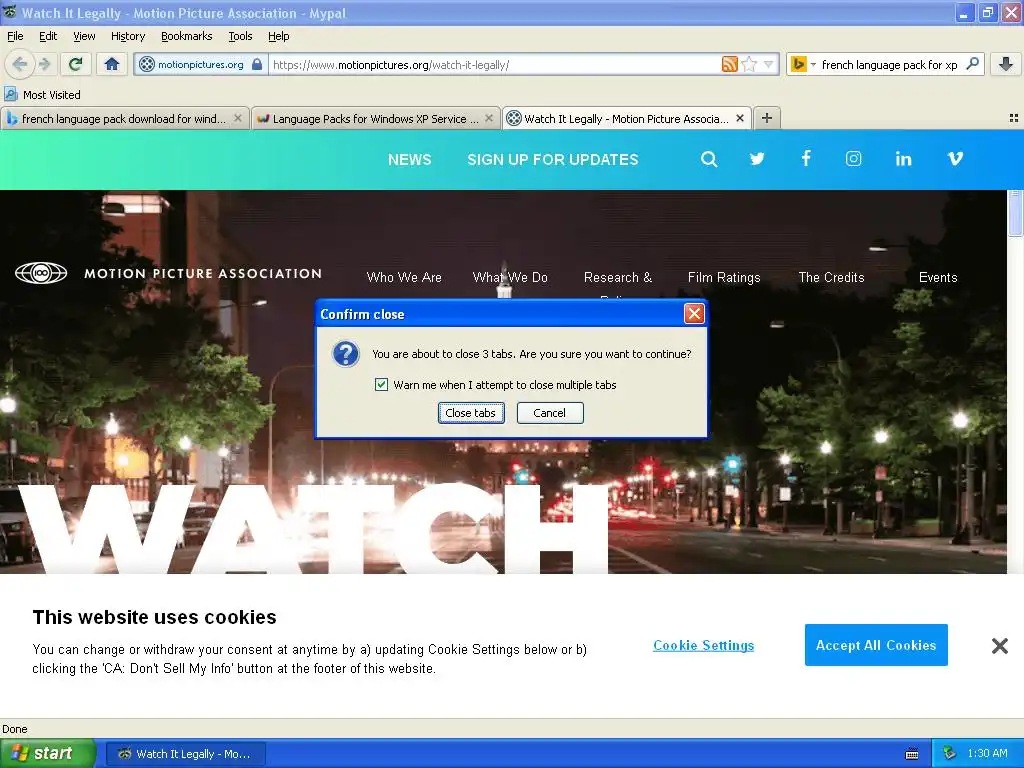The image size is (1024, 768).
Task: Open the History menu
Action: click(128, 36)
